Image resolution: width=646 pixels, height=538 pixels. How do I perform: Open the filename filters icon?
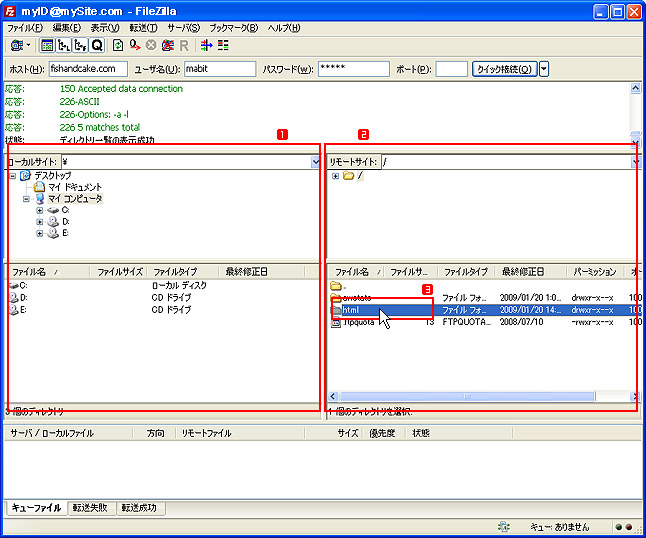pyautogui.click(x=206, y=45)
